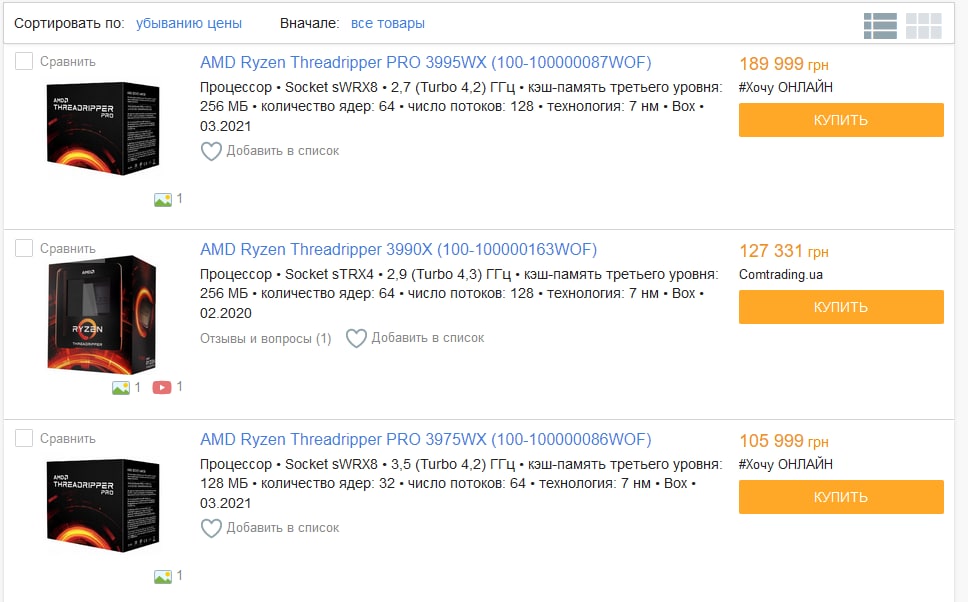This screenshot has height=602, width=968.
Task: Click Threadripper 3990X box thumbnail image
Action: coord(102,315)
